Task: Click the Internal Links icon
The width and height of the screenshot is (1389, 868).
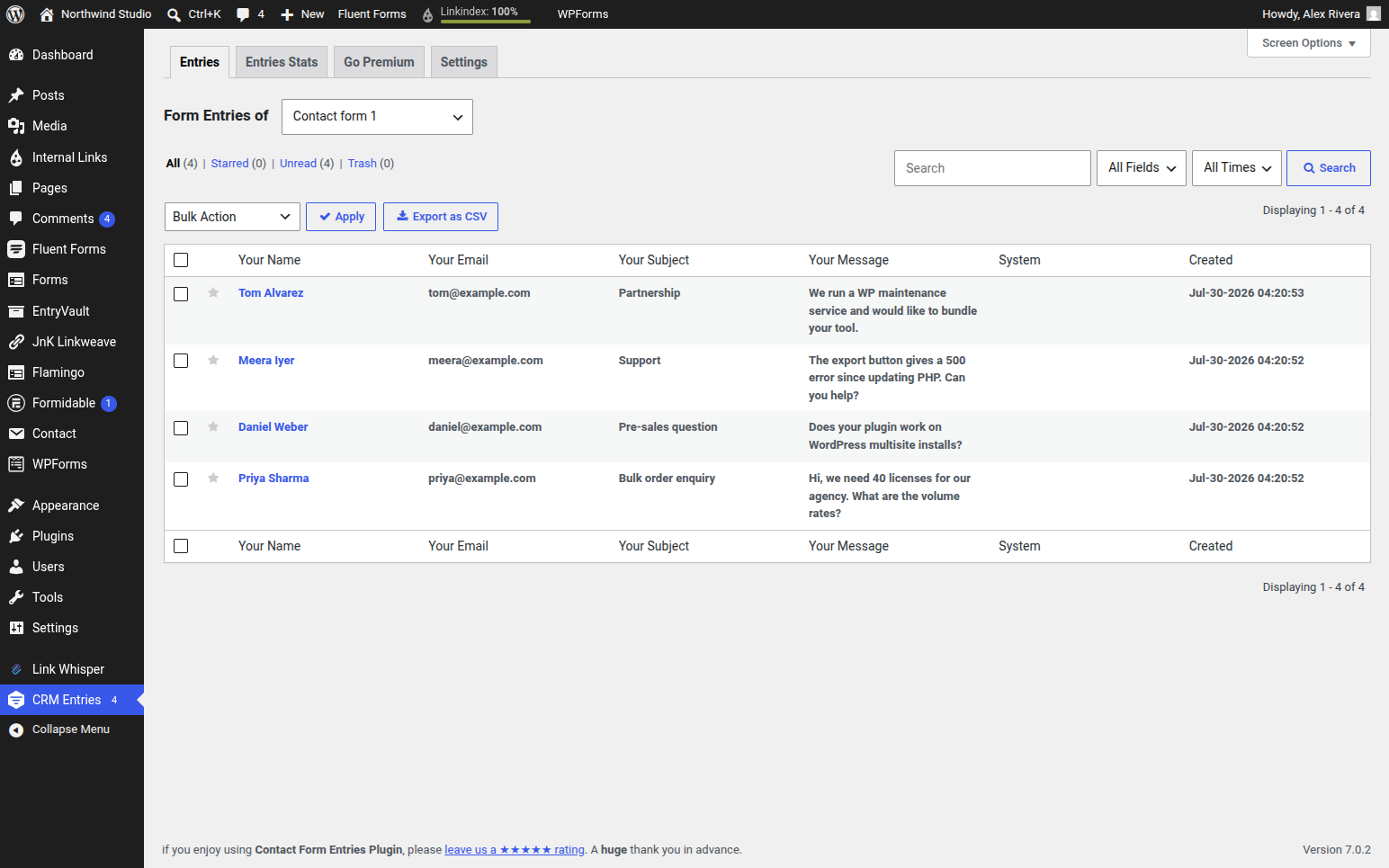Action: point(16,157)
